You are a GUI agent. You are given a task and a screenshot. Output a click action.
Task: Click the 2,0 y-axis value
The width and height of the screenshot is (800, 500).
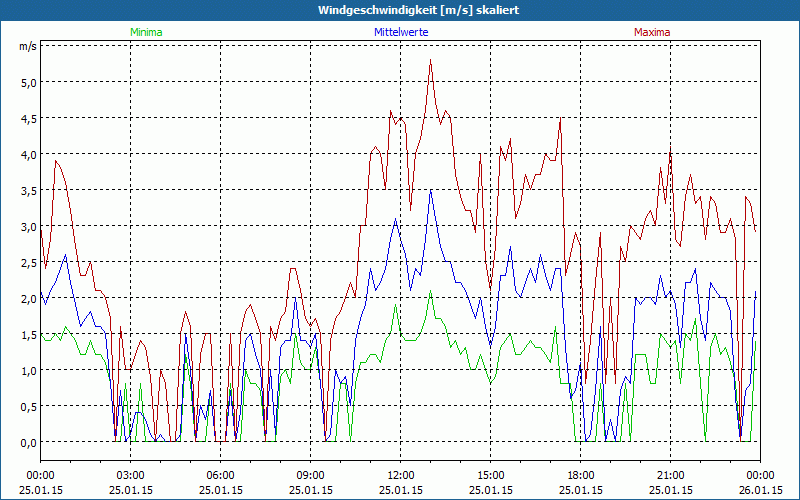click(28, 298)
